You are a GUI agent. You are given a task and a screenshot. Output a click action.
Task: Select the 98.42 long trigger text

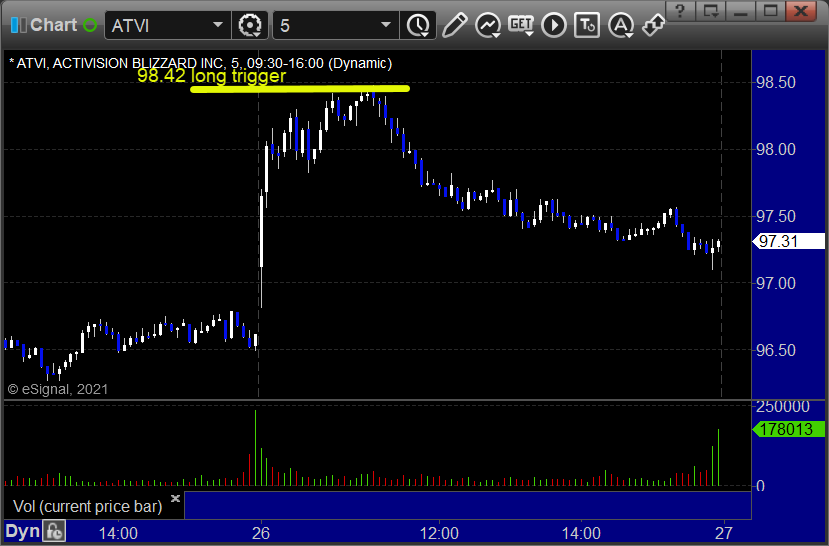pos(211,76)
